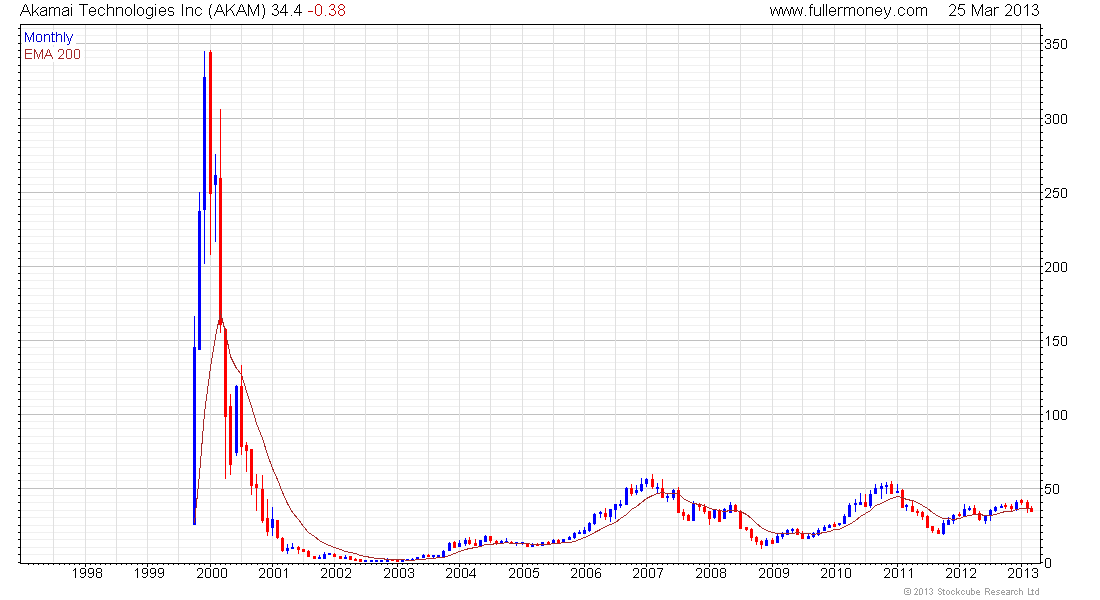Click the 2008 x-axis label
Viewport: 1100px width, 600px height.
click(711, 573)
